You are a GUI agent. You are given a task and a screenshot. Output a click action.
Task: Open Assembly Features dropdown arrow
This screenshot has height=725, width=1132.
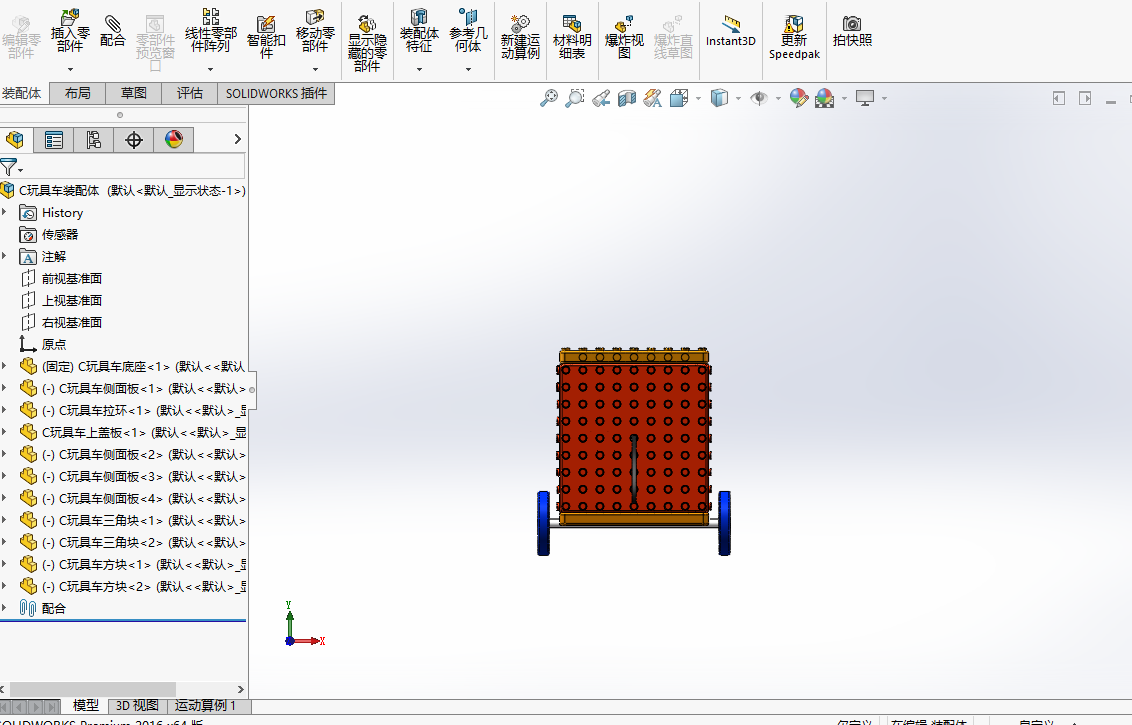tap(419, 69)
